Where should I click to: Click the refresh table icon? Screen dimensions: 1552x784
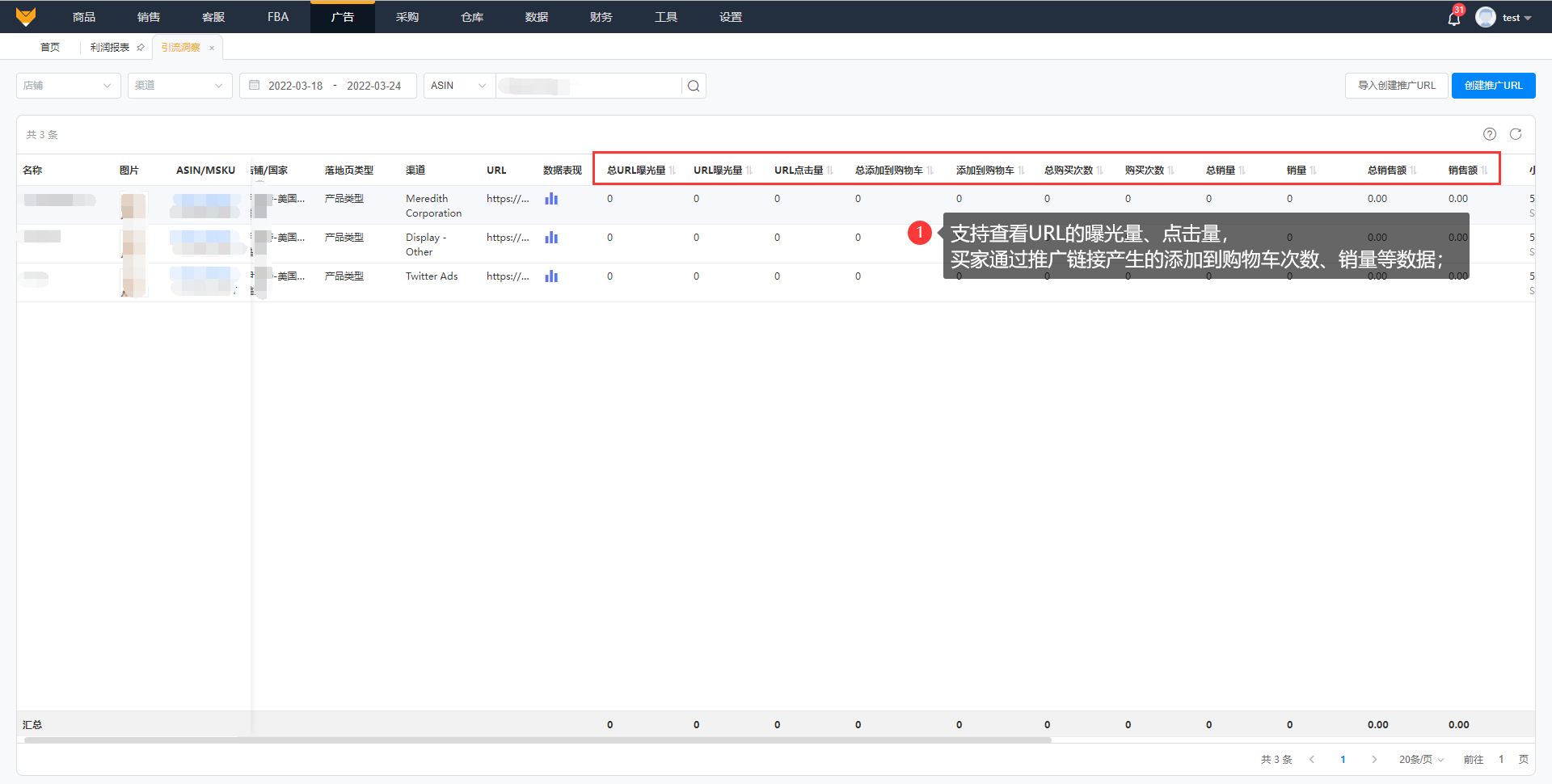[x=1516, y=134]
